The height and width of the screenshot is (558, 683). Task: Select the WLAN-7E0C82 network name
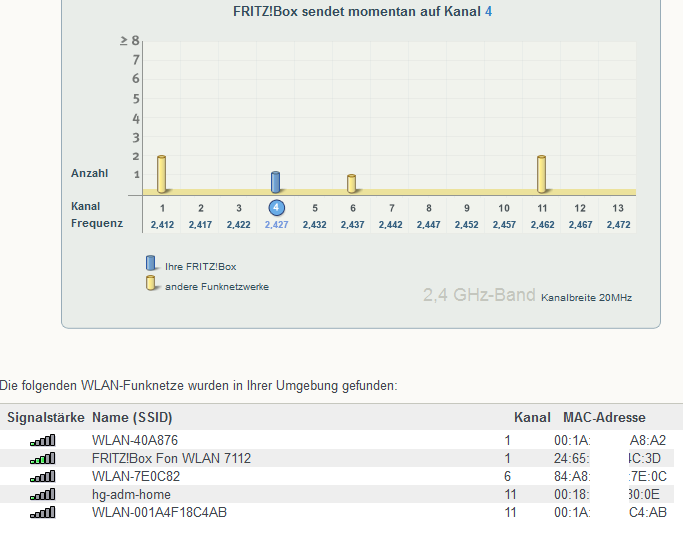point(136,476)
